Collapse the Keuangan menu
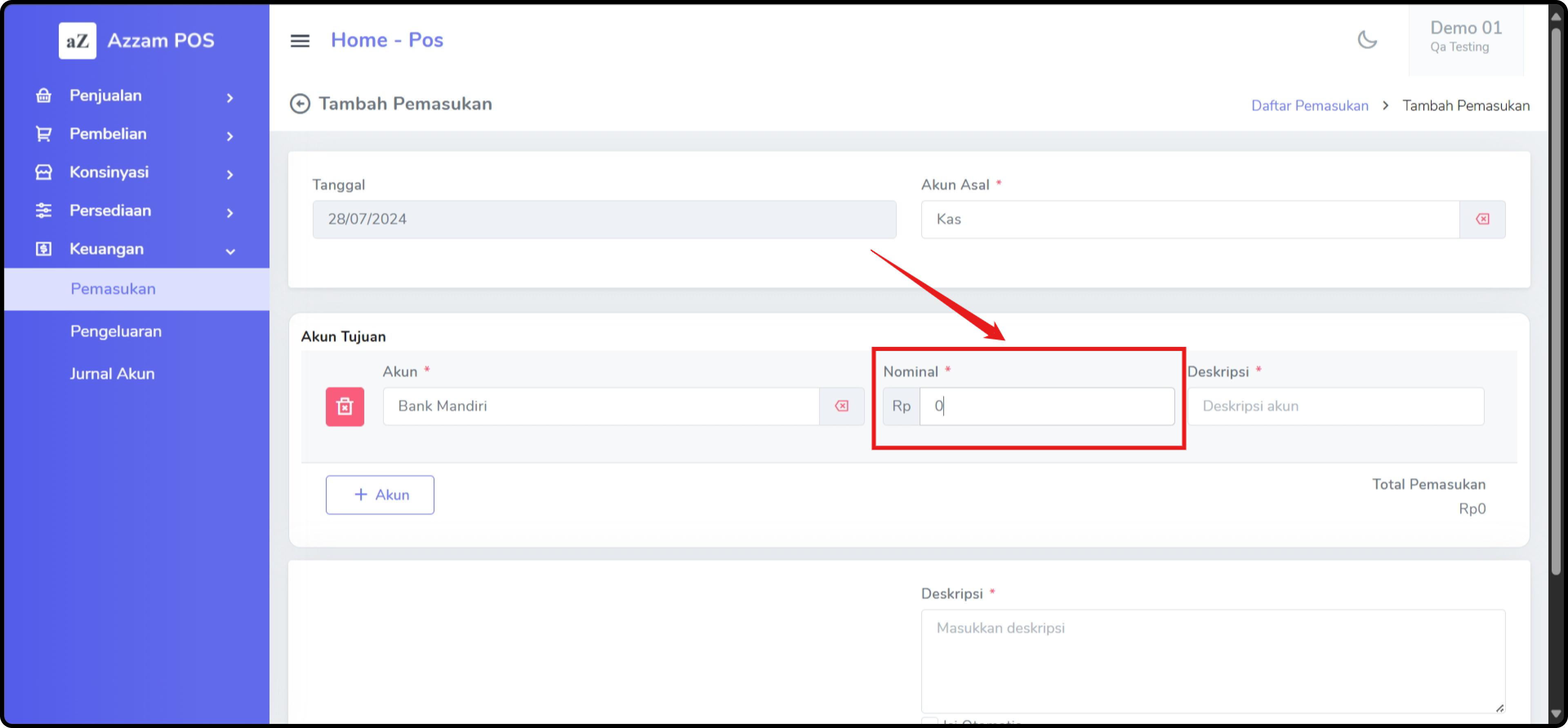The width and height of the screenshot is (1568, 728). [x=230, y=251]
